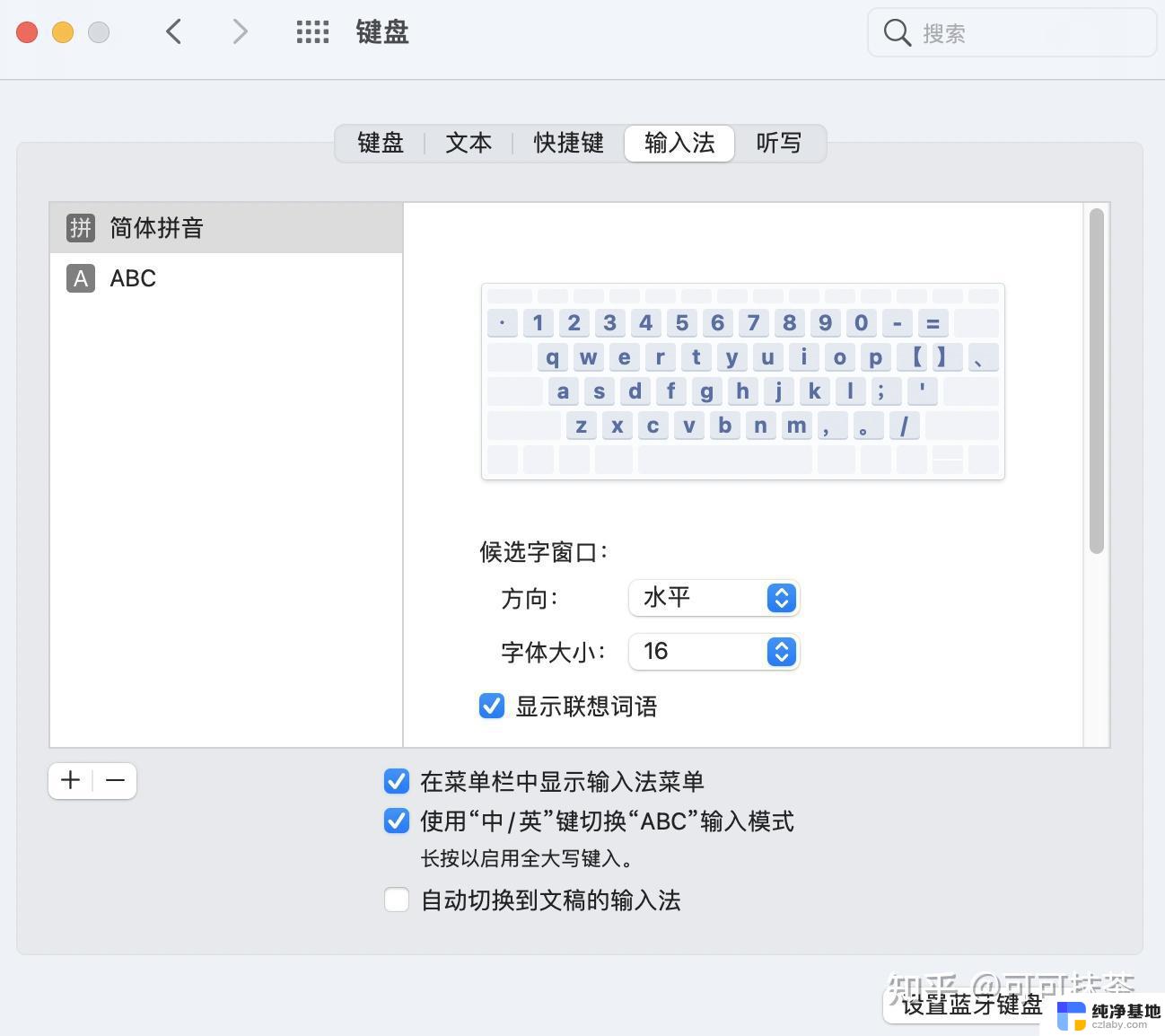Select 简体拼音 input source row
Viewport: 1165px width, 1036px height.
pyautogui.click(x=226, y=228)
